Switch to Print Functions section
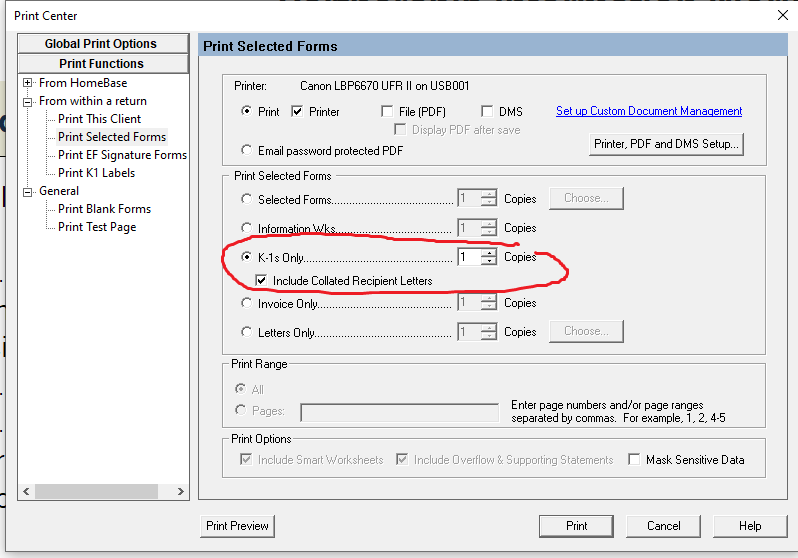This screenshot has width=798, height=558. point(101,64)
